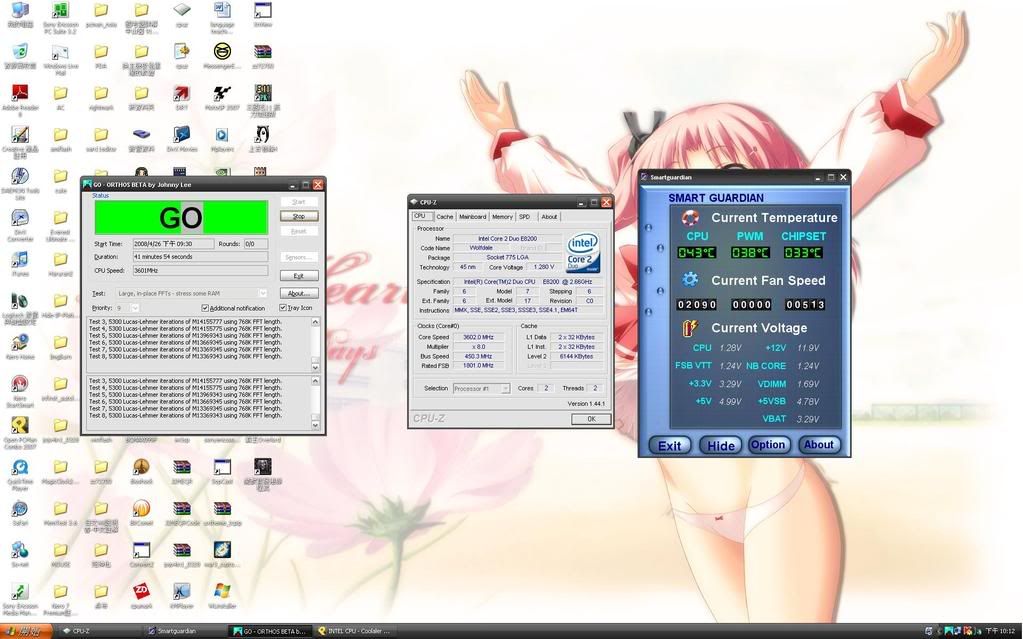Click the processor name Intel Core 2 Duo E8200

[508, 239]
